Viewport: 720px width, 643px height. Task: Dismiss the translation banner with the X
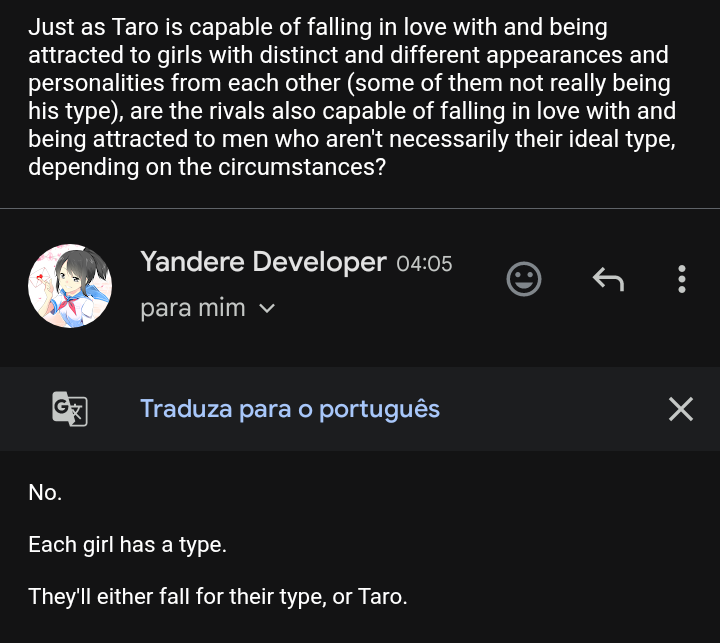pyautogui.click(x=681, y=408)
